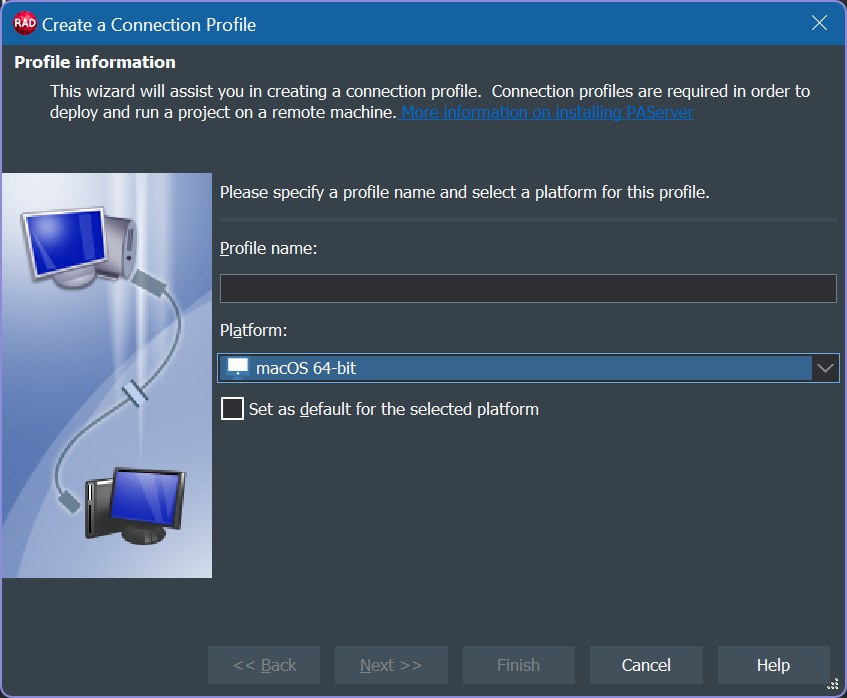This screenshot has height=698, width=847.
Task: Click the monitor icon inside Platform combo box
Action: coord(238,367)
